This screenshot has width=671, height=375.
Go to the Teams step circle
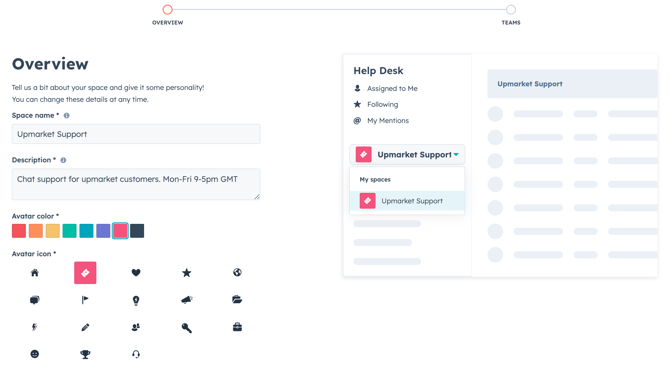511,9
